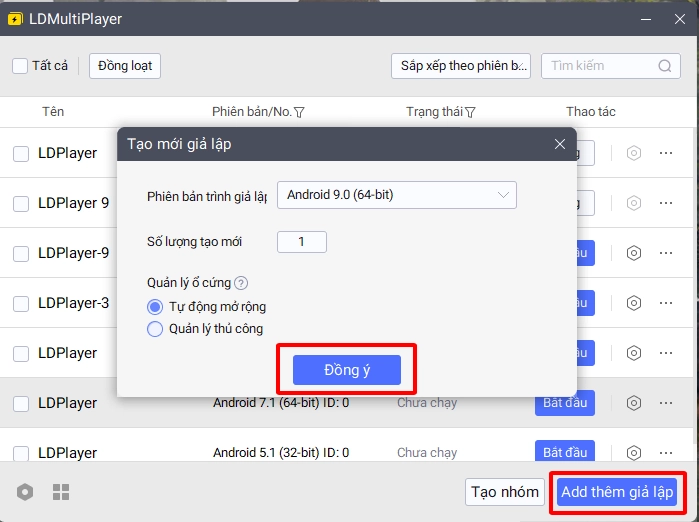Click the filter icon next to Phiên bản/No.

(300, 112)
